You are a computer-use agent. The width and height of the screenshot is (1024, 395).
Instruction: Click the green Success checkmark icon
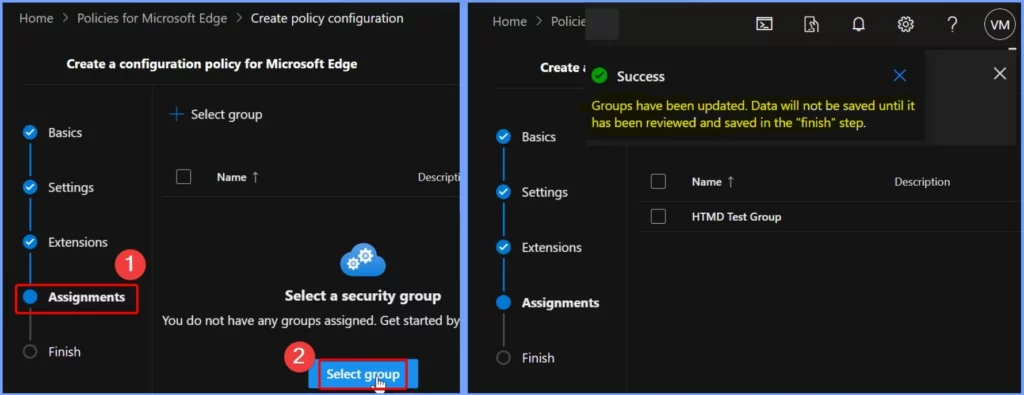pyautogui.click(x=599, y=76)
